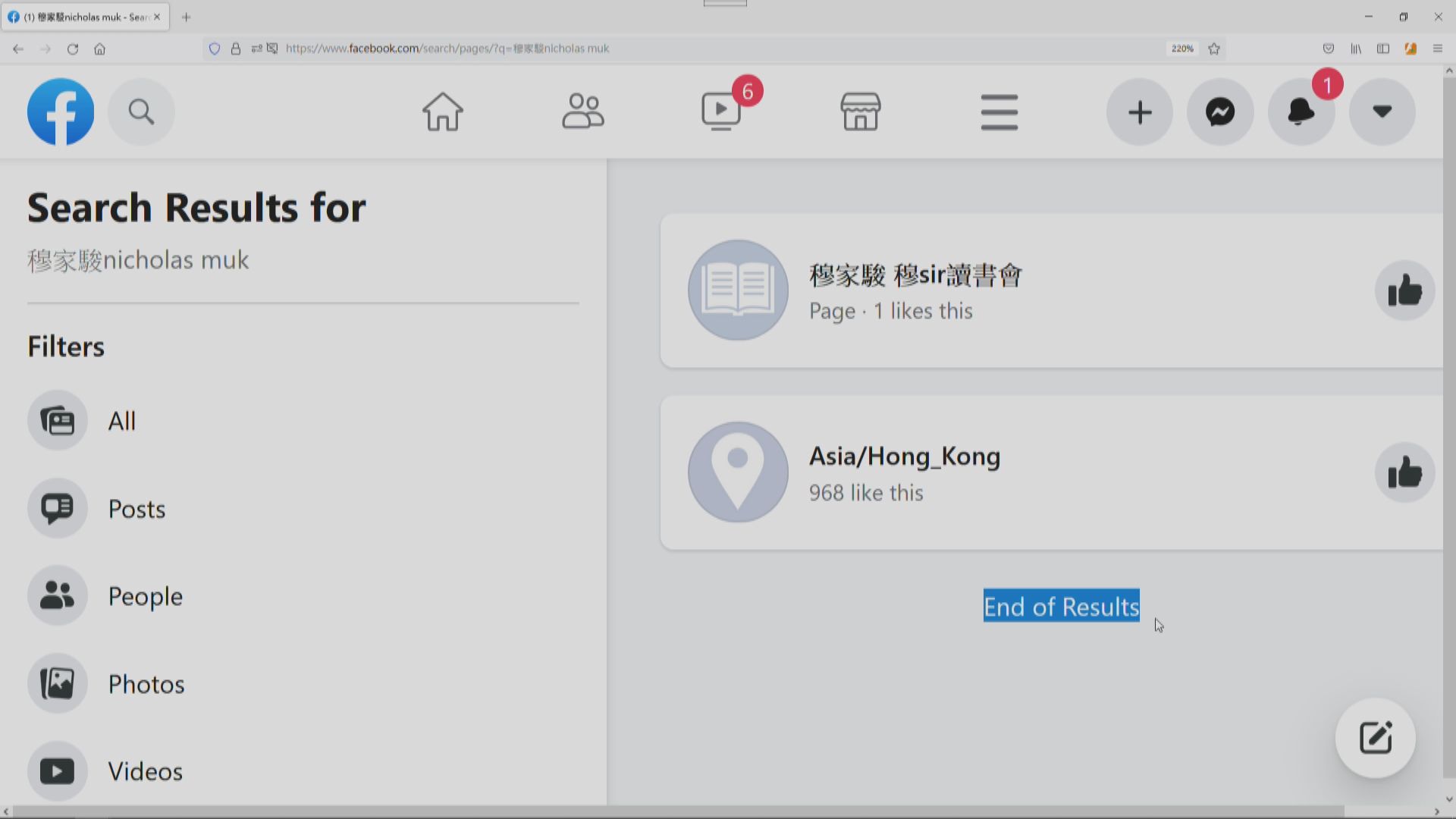1456x819 pixels.
Task: Click the 220% zoom level indicator
Action: (1181, 49)
